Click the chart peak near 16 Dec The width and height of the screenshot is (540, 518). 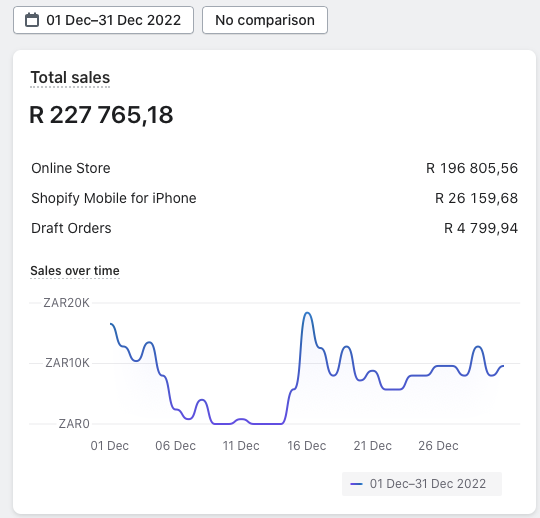click(x=307, y=313)
